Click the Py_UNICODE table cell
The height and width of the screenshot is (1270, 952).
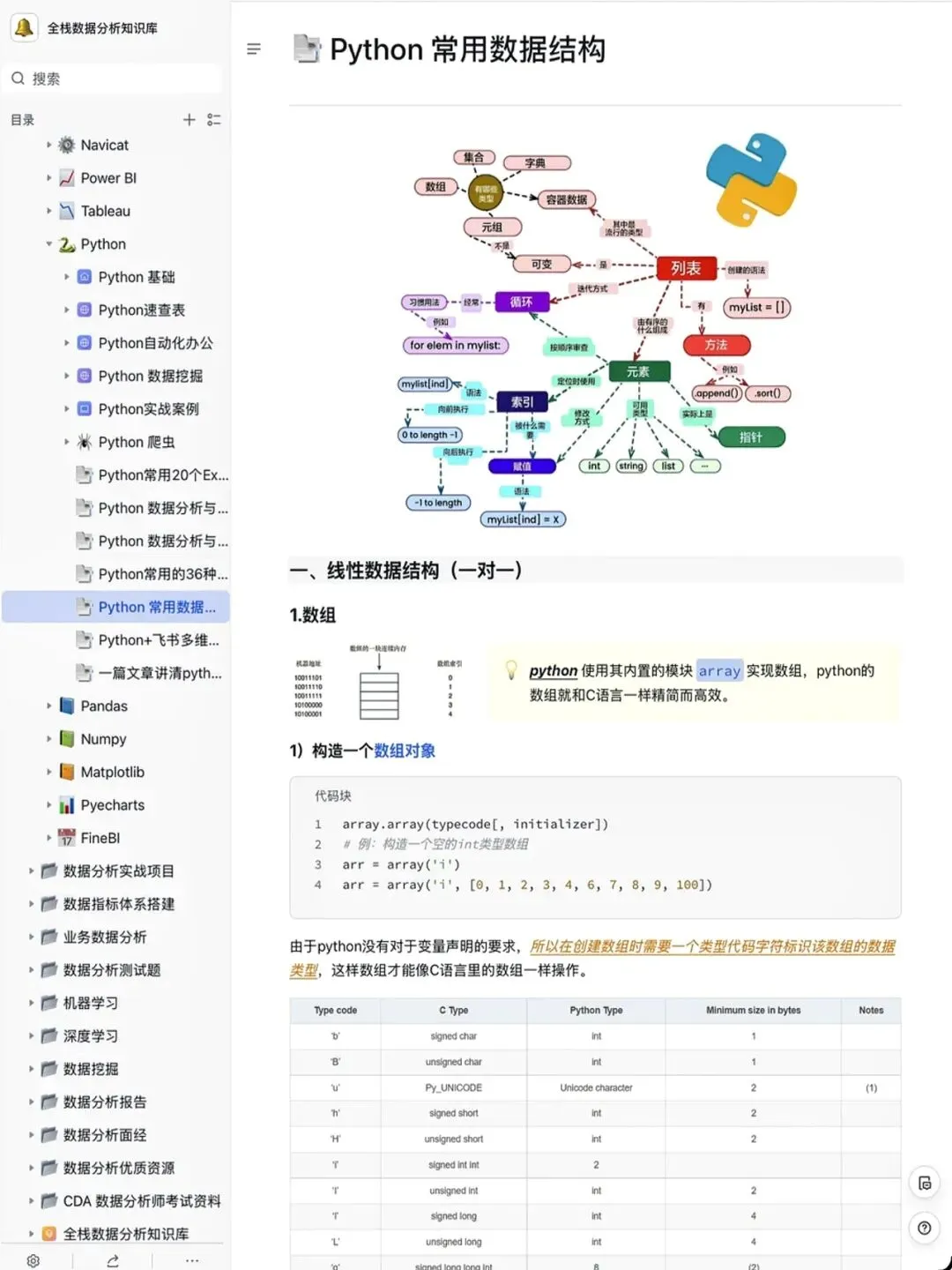(x=453, y=1088)
